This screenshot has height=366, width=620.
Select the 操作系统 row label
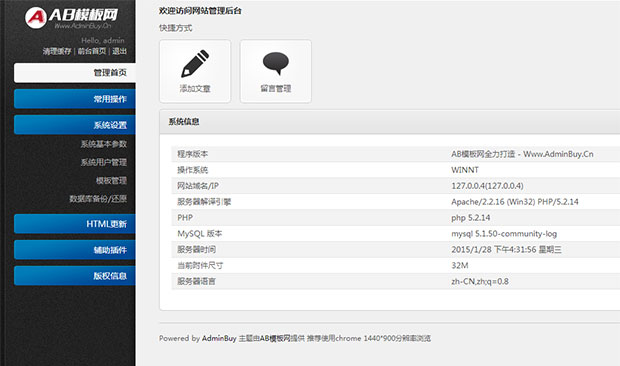(x=192, y=170)
